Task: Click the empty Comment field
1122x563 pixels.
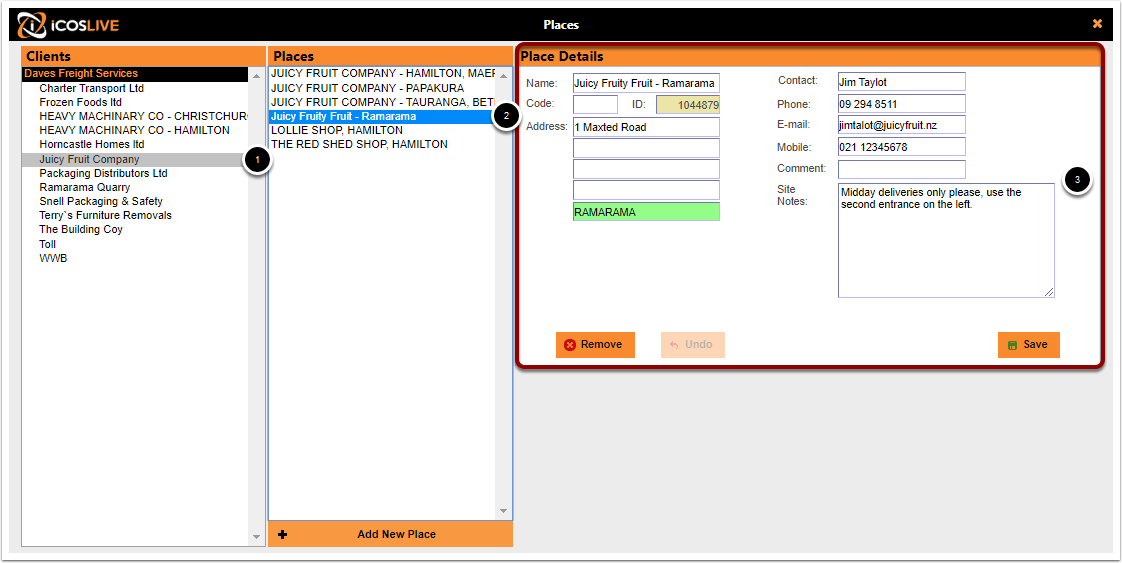Action: (902, 170)
